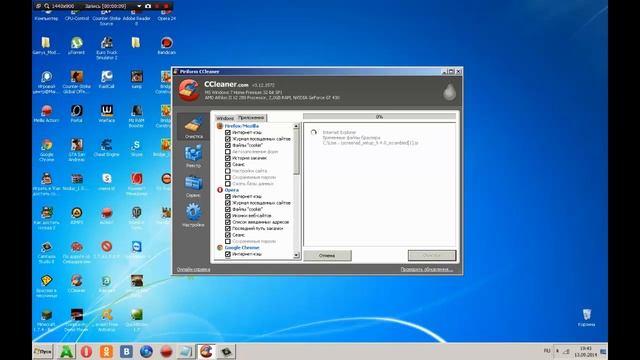Open the uTorrent desktop shortcut

(x=77, y=45)
